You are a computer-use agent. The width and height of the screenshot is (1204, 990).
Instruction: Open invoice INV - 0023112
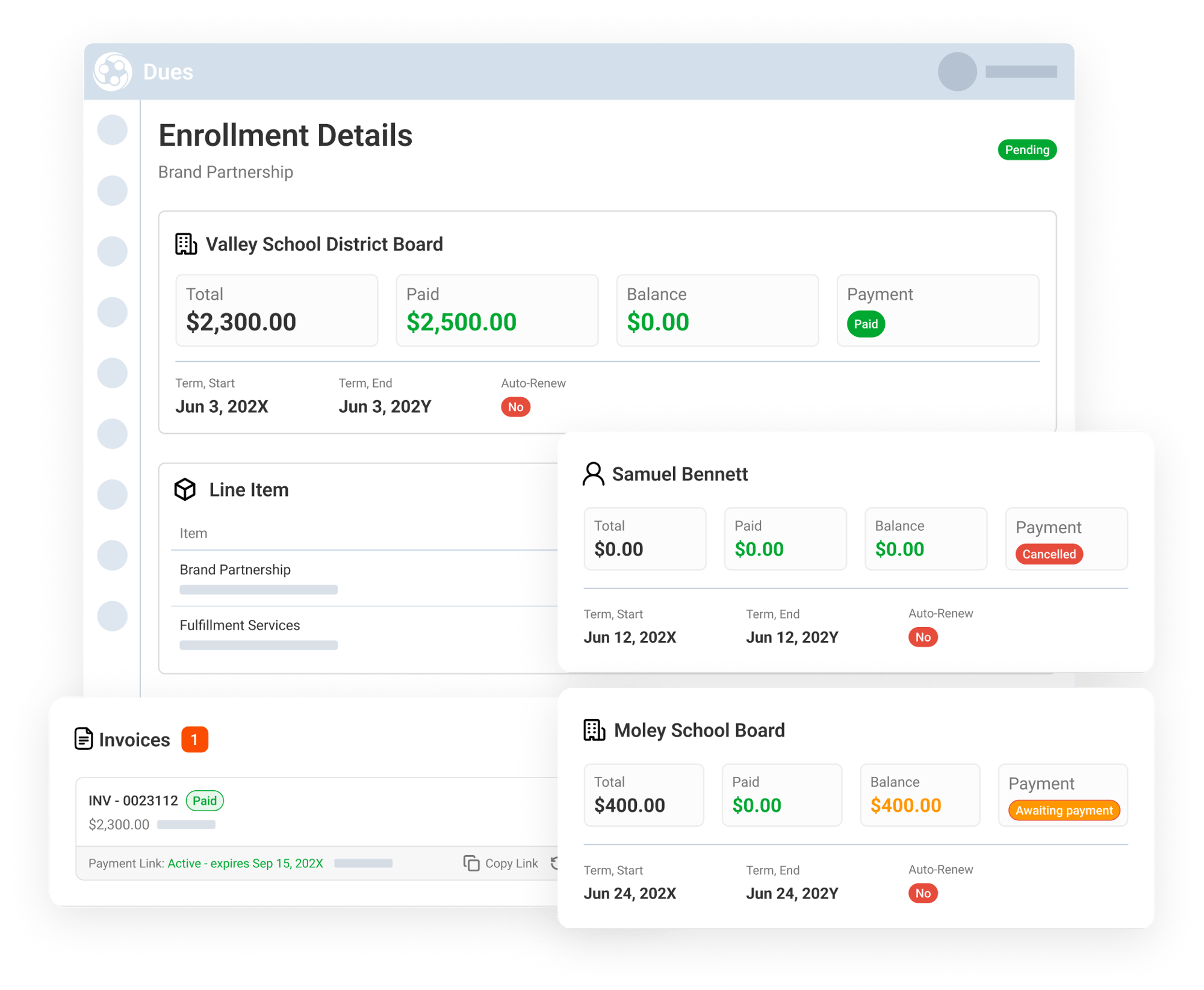click(x=133, y=800)
